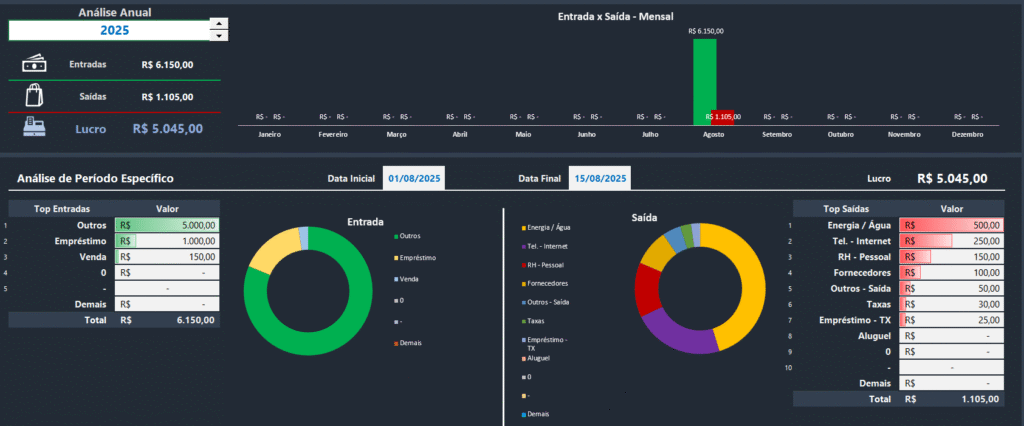
Task: Select the red RH - Pessoal legend marker
Action: (522, 264)
